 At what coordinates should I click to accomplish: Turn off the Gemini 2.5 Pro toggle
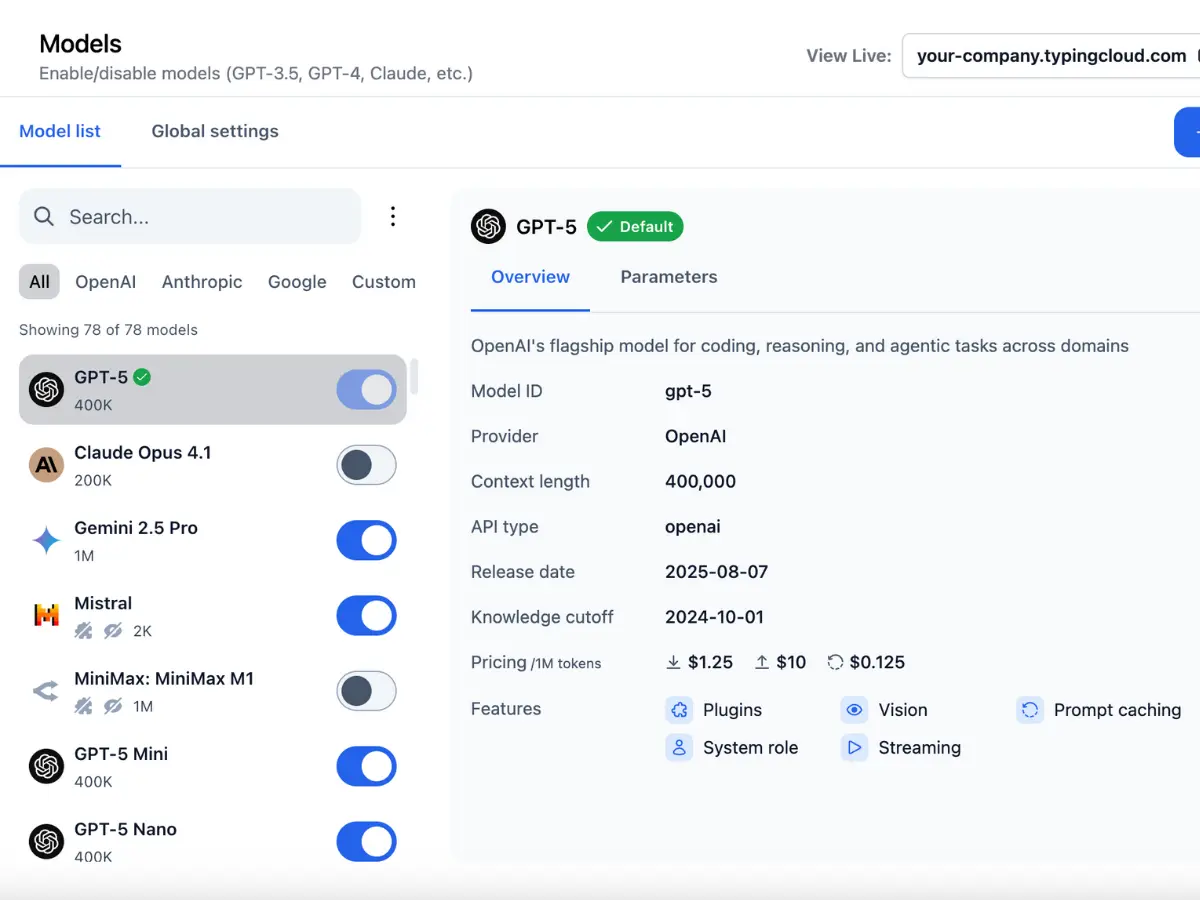[366, 540]
